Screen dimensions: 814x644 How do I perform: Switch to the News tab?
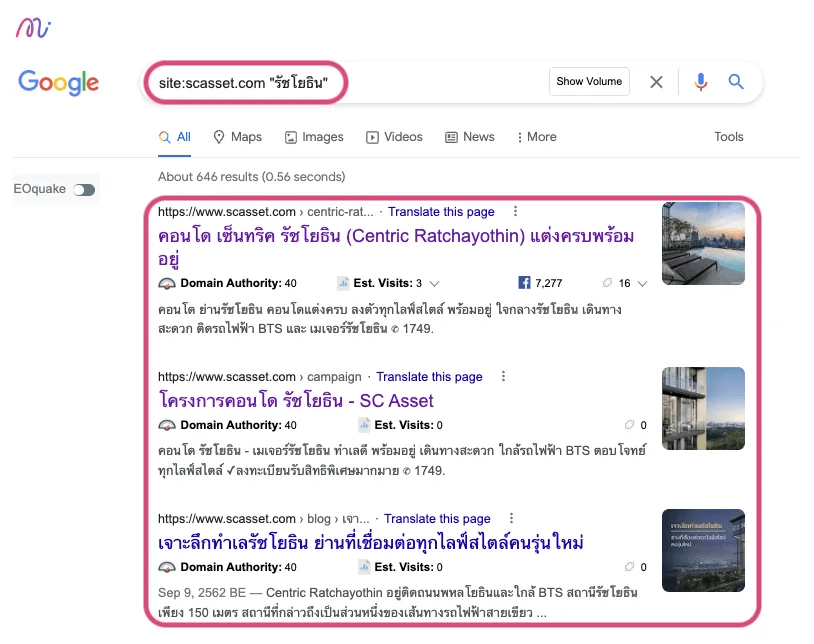pyautogui.click(x=470, y=137)
